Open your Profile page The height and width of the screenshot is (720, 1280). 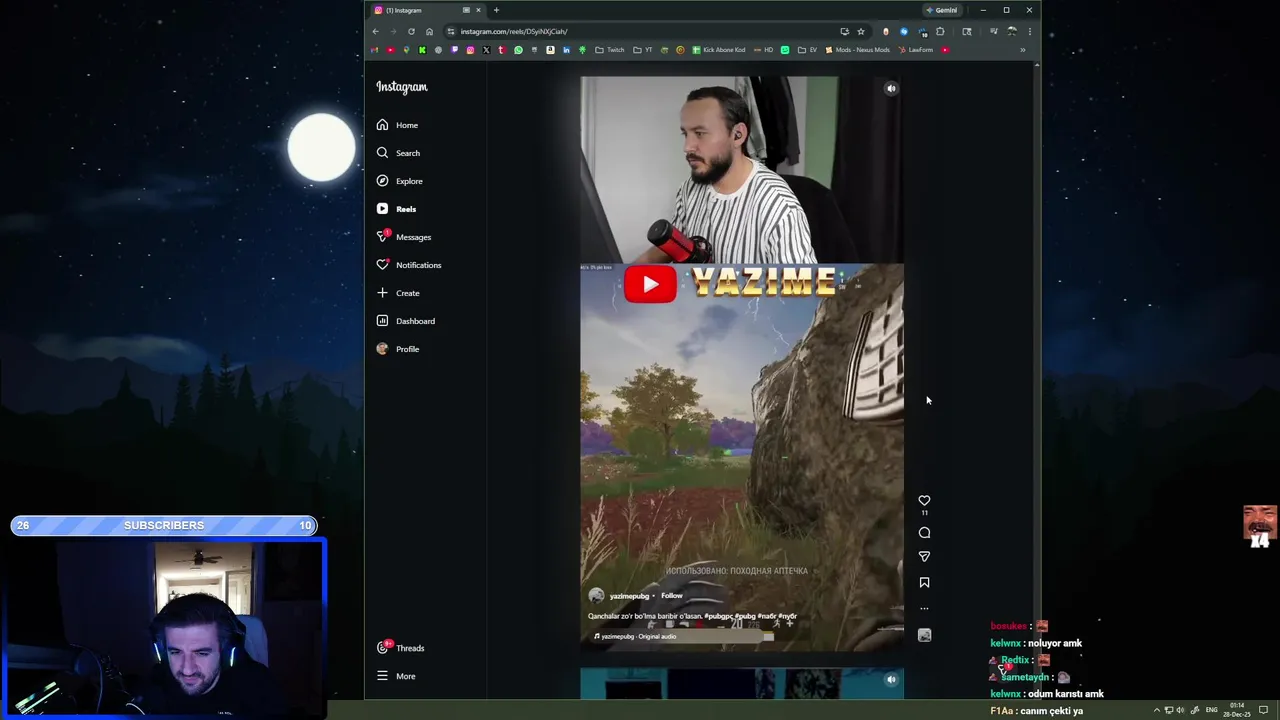398,349
